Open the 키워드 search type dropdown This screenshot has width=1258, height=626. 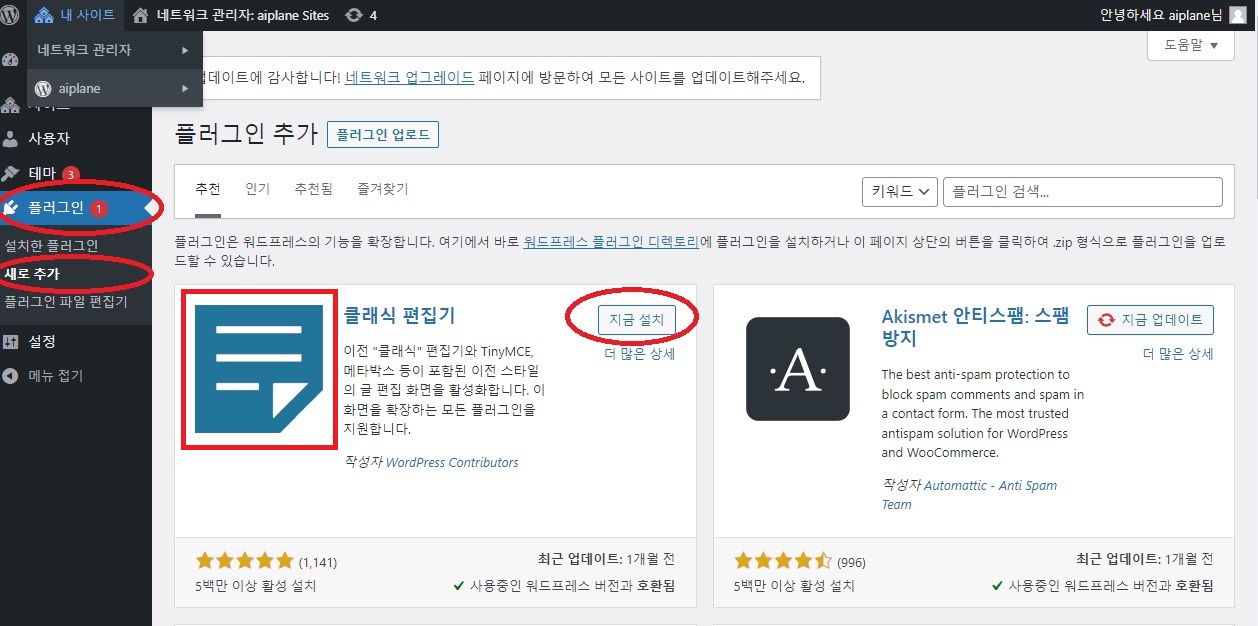[x=899, y=192]
